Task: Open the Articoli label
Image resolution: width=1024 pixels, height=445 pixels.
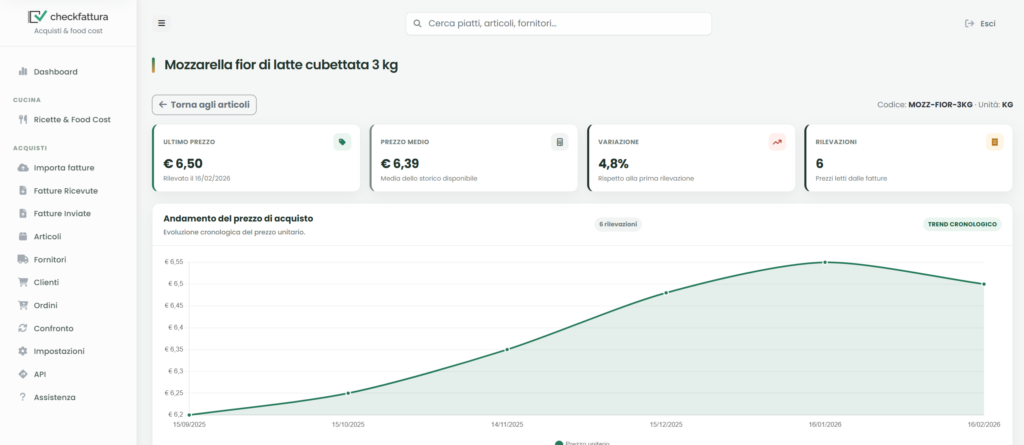Action: pos(48,237)
